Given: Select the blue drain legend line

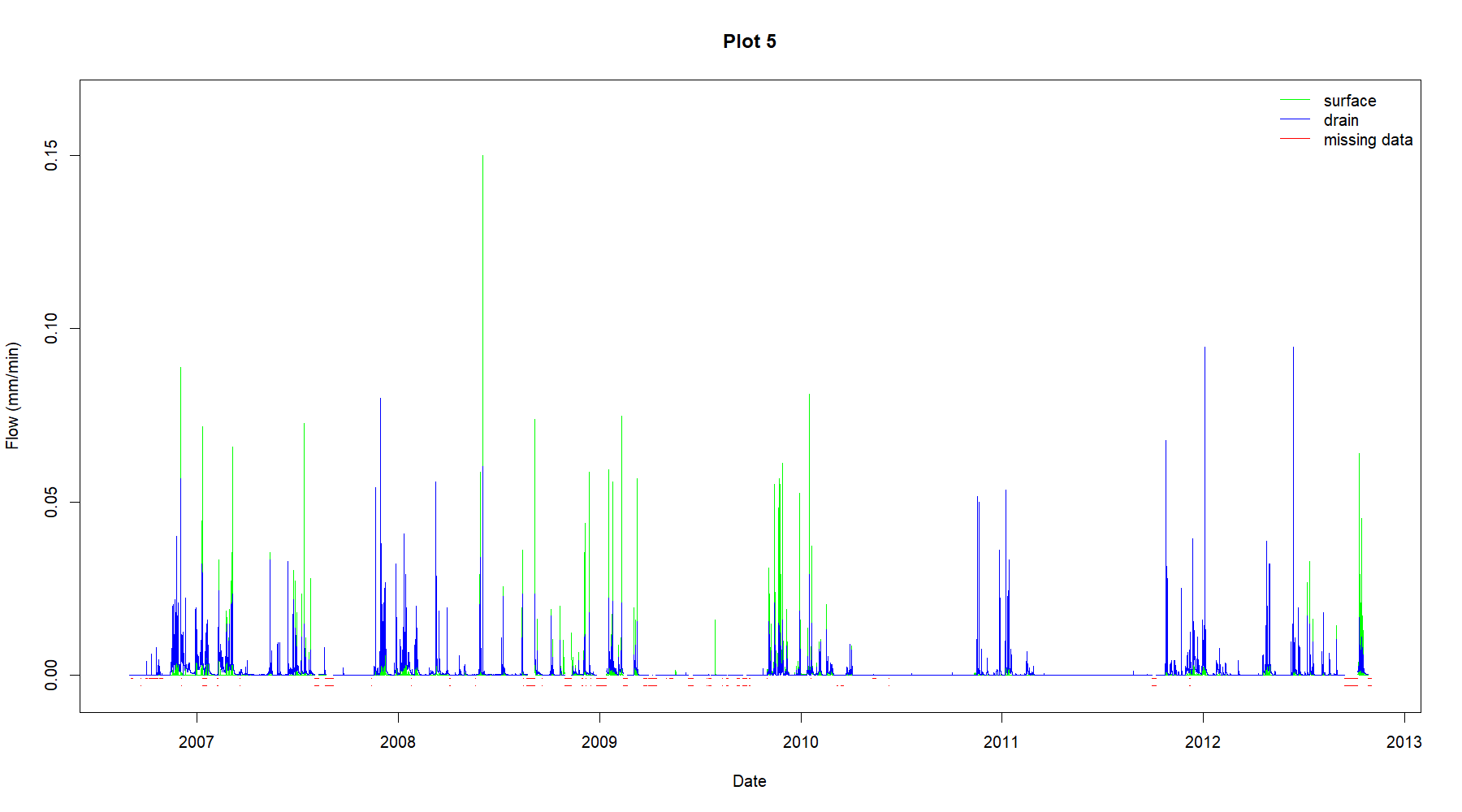Looking at the screenshot, I should pyautogui.click(x=1295, y=119).
